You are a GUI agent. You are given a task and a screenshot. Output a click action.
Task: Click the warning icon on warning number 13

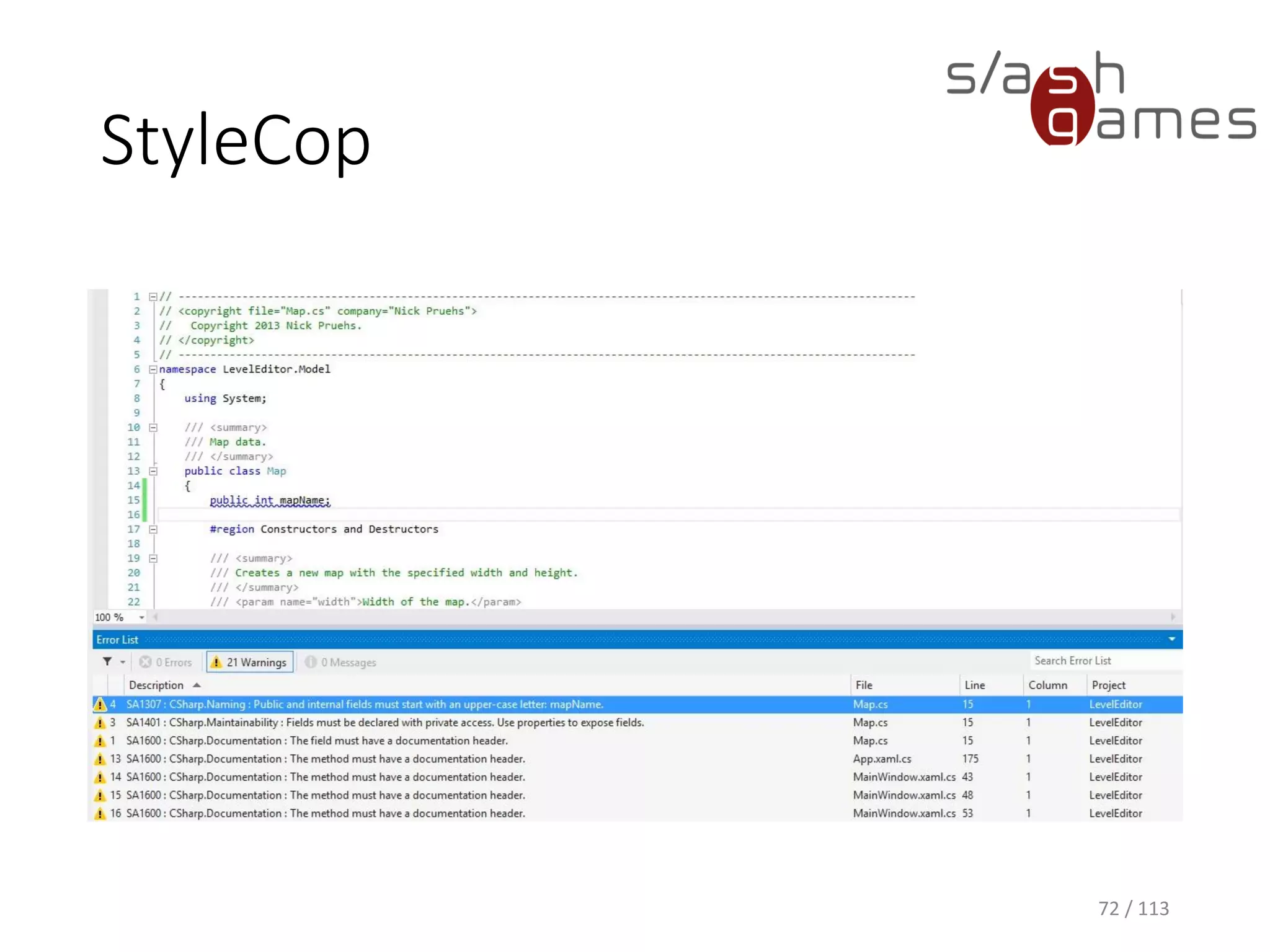click(x=100, y=759)
